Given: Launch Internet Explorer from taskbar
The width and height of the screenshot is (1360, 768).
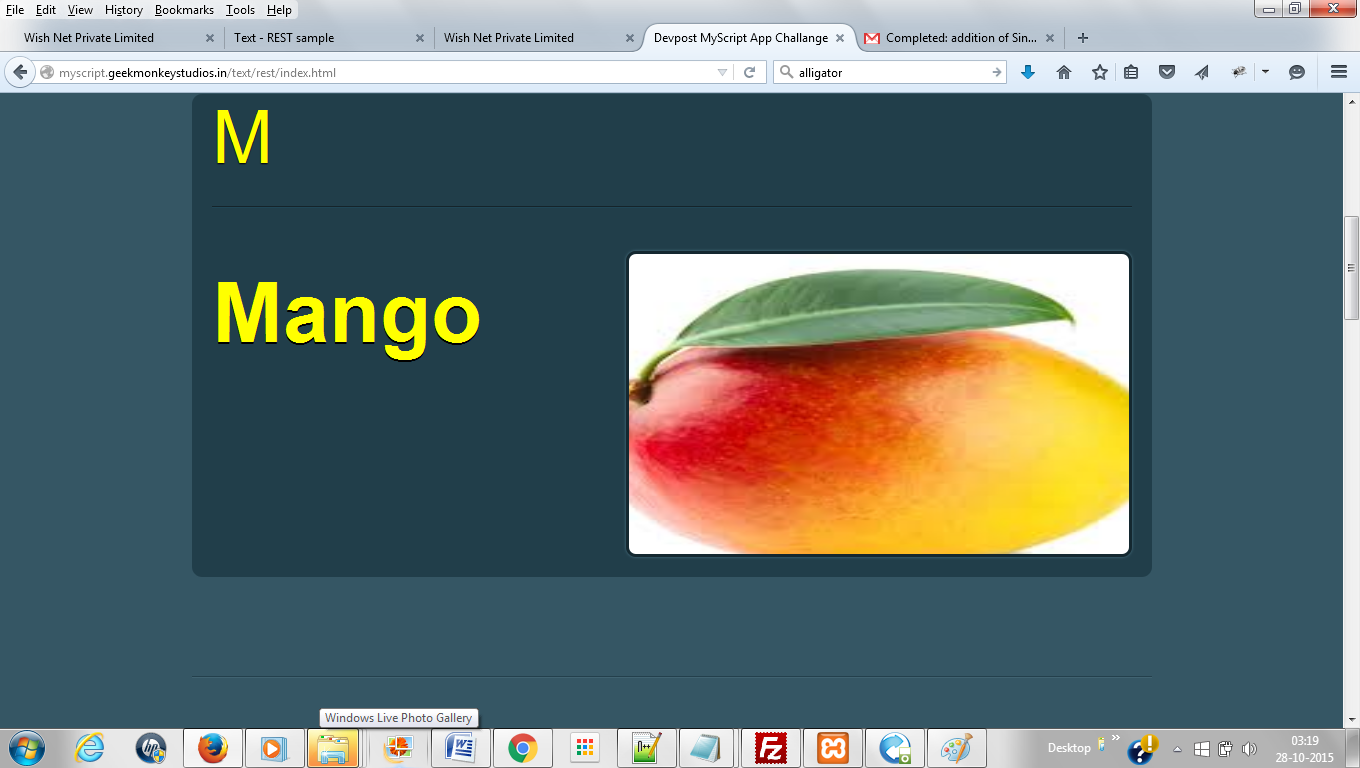Looking at the screenshot, I should [90, 748].
